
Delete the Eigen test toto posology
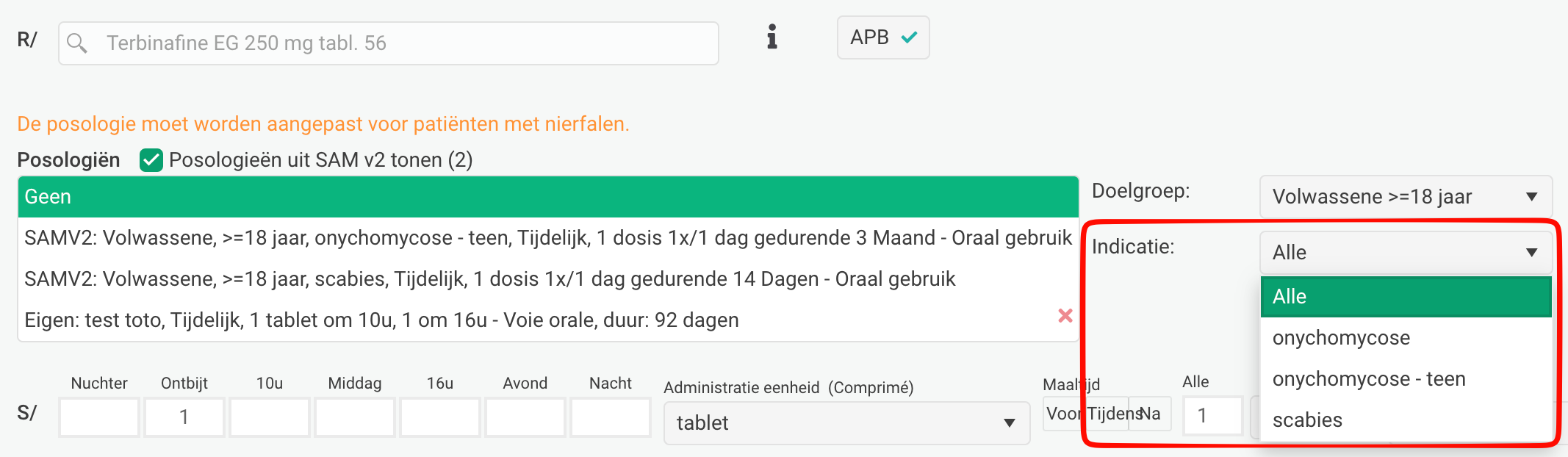click(1065, 316)
